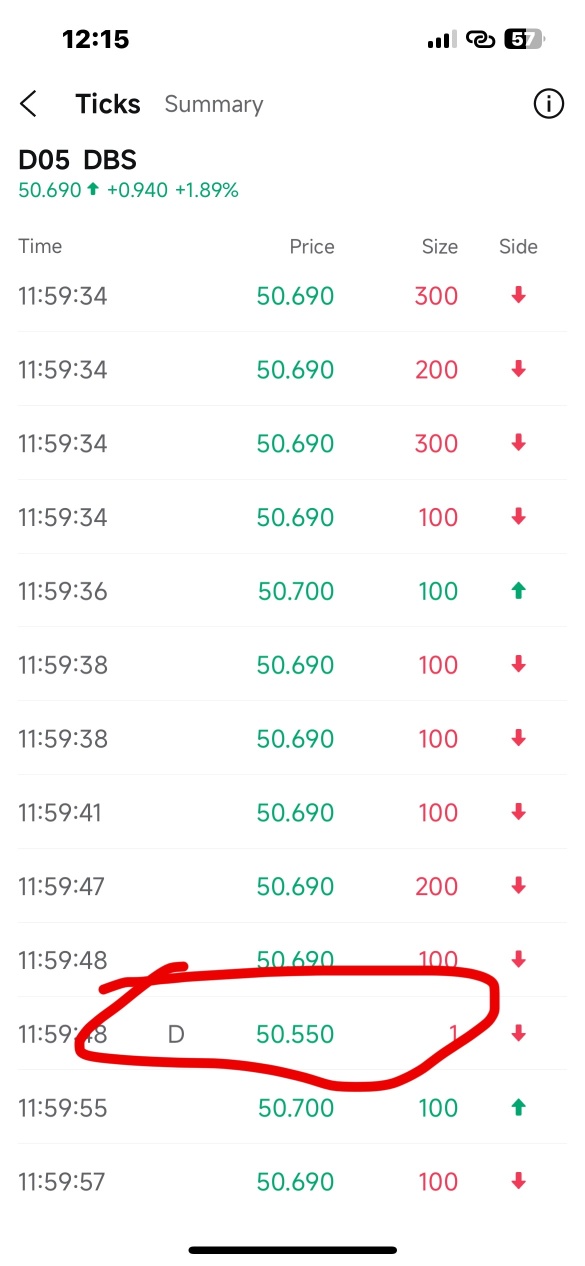Tap green up arrow in 11:59:36 row

518,591
